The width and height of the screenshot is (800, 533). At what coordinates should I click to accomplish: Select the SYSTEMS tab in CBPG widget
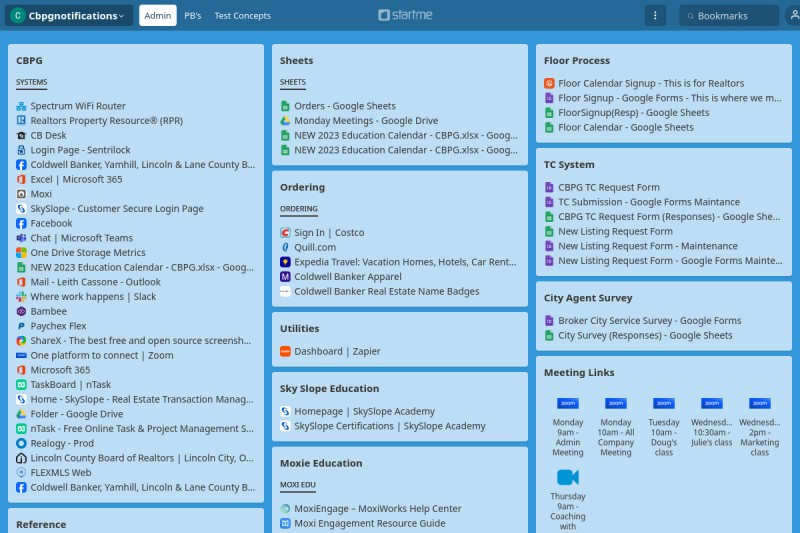32,83
